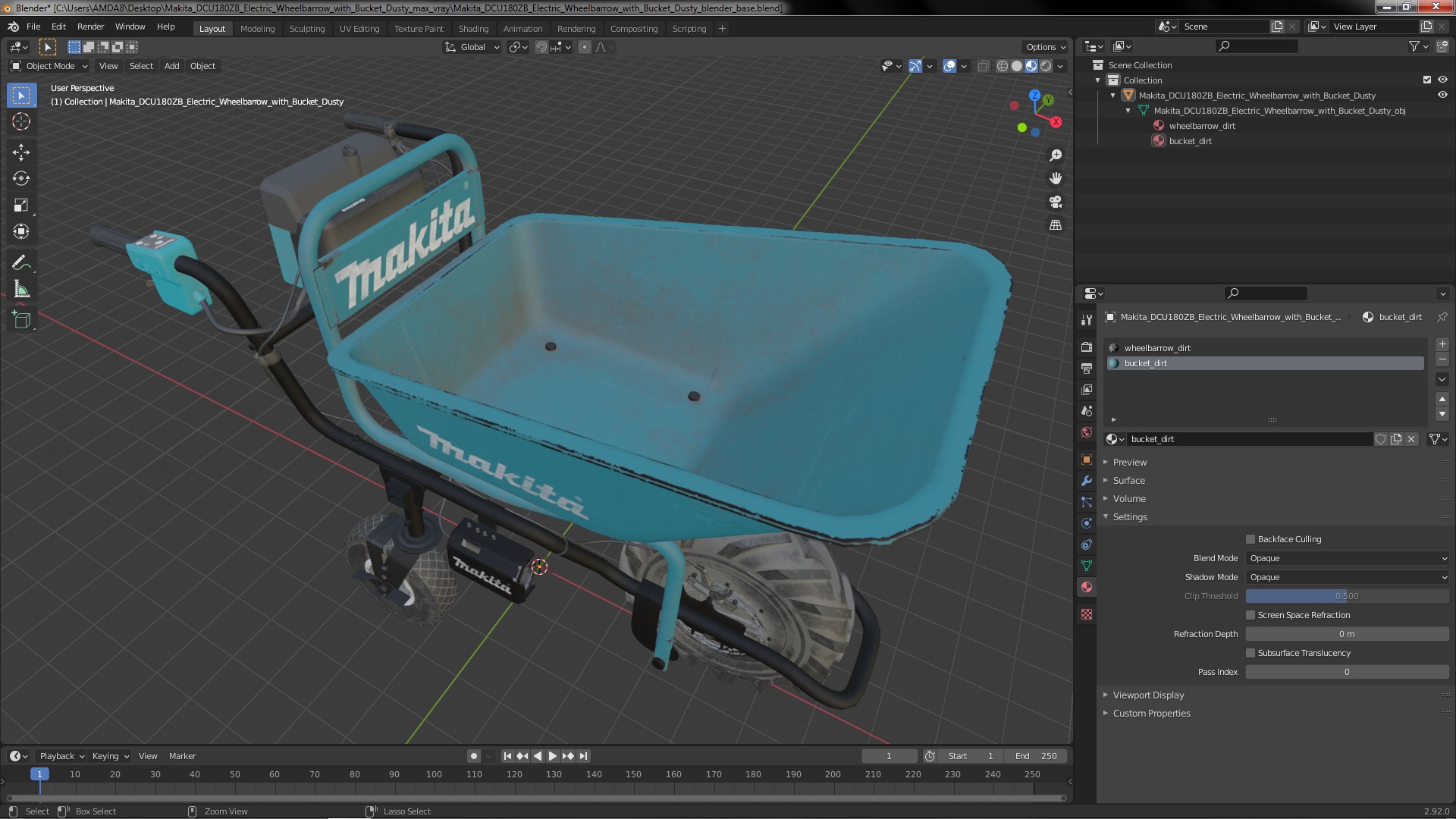Image resolution: width=1456 pixels, height=819 pixels.
Task: Open the Object Mode dropdown
Action: pos(49,66)
